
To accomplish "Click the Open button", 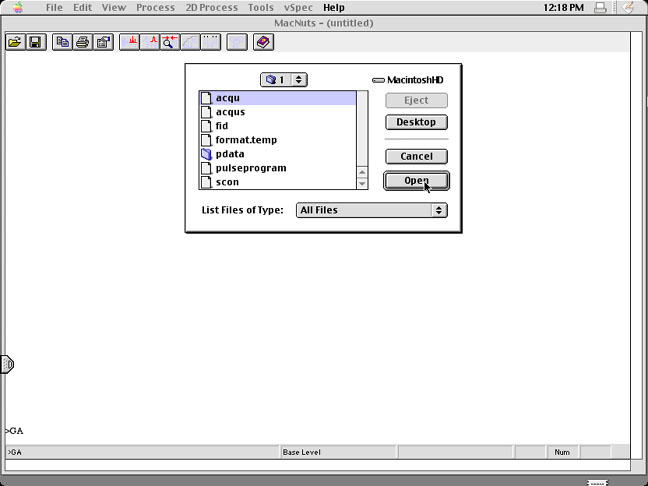I will [416, 181].
